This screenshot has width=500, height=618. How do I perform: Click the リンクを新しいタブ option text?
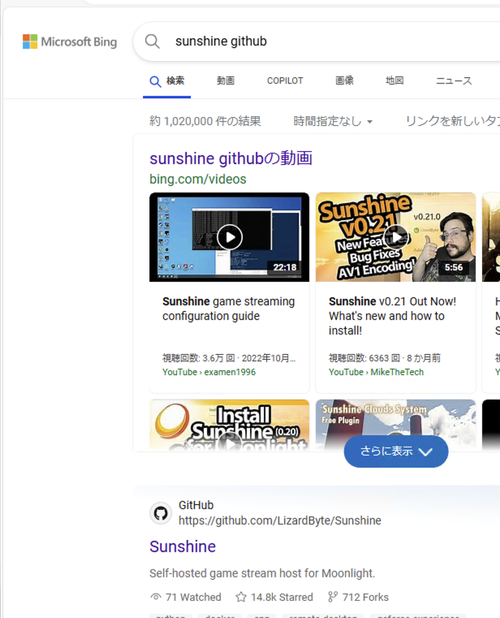point(452,121)
